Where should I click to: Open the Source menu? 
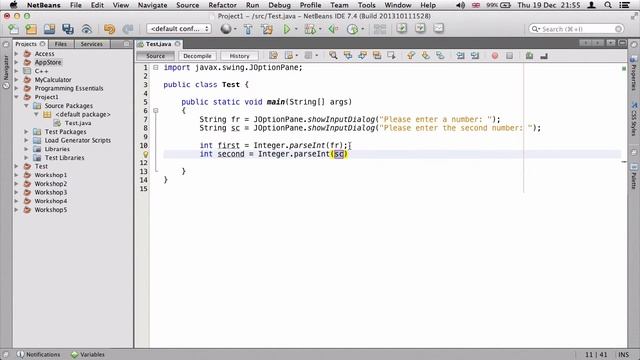[x=188, y=5]
